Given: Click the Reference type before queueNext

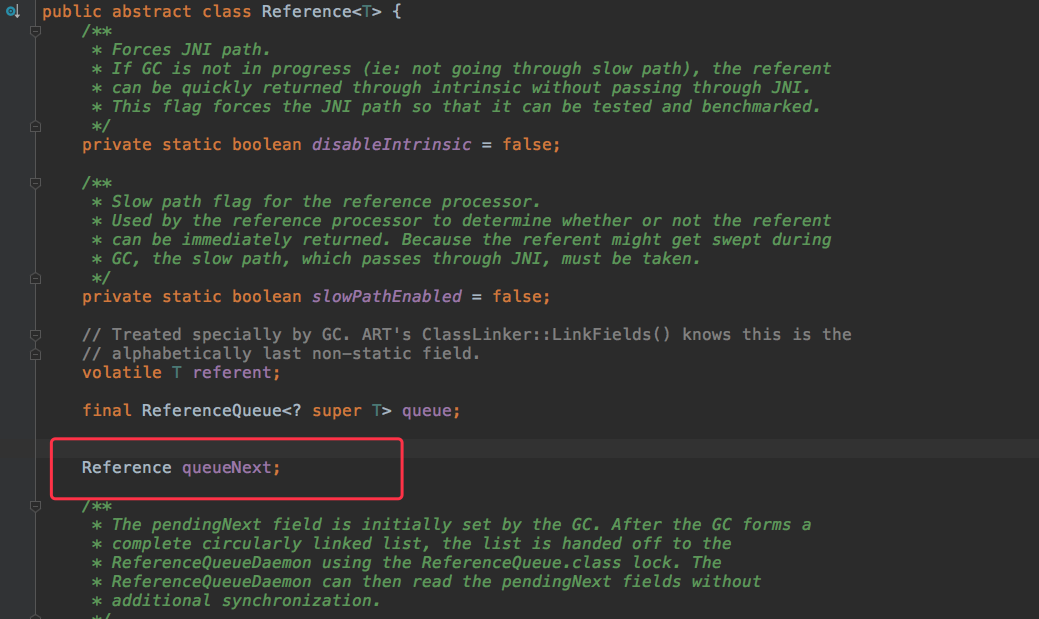Looking at the screenshot, I should [x=127, y=468].
